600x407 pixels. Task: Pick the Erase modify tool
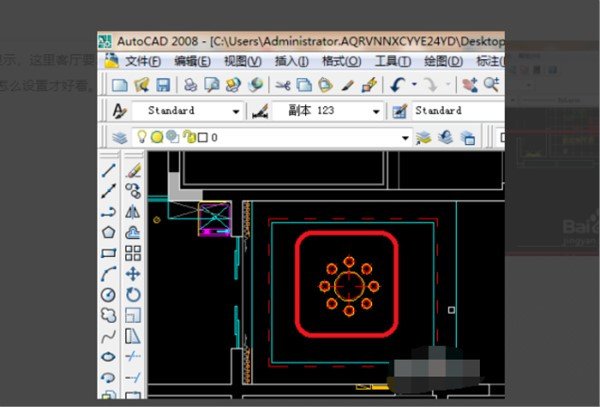point(133,170)
